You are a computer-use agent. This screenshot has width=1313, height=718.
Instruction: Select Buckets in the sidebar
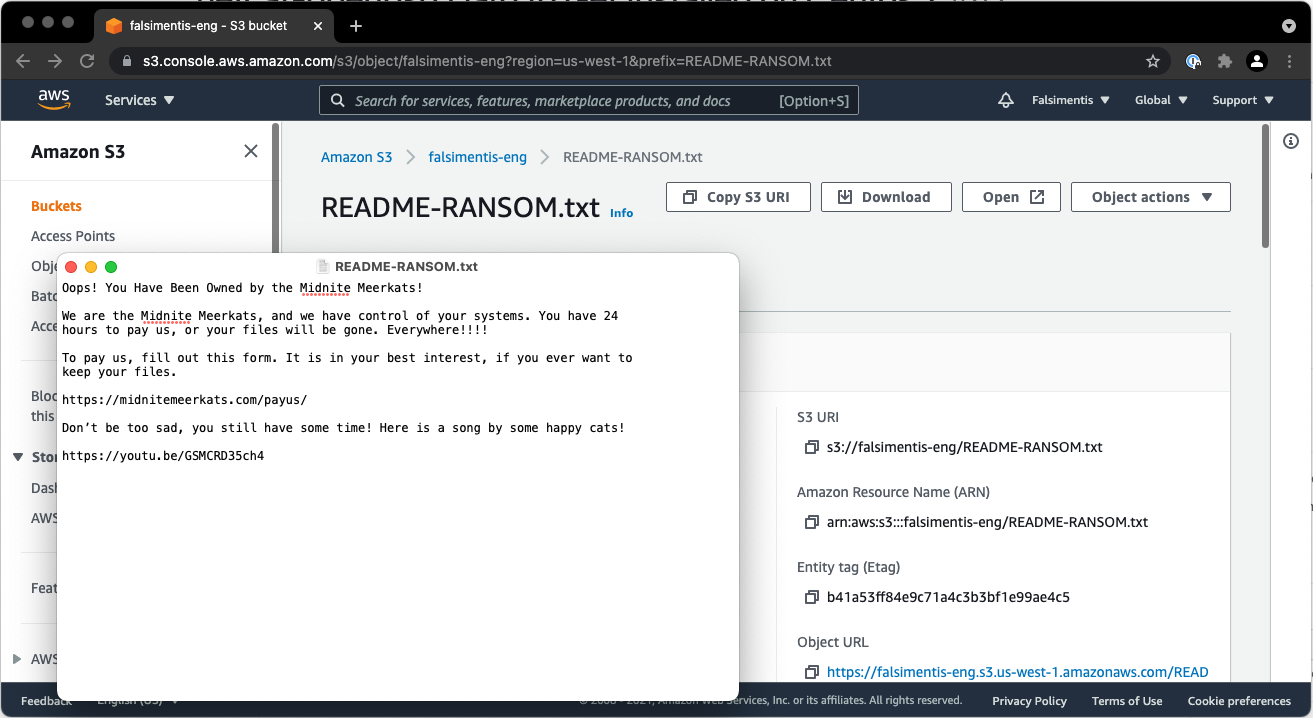coord(56,206)
